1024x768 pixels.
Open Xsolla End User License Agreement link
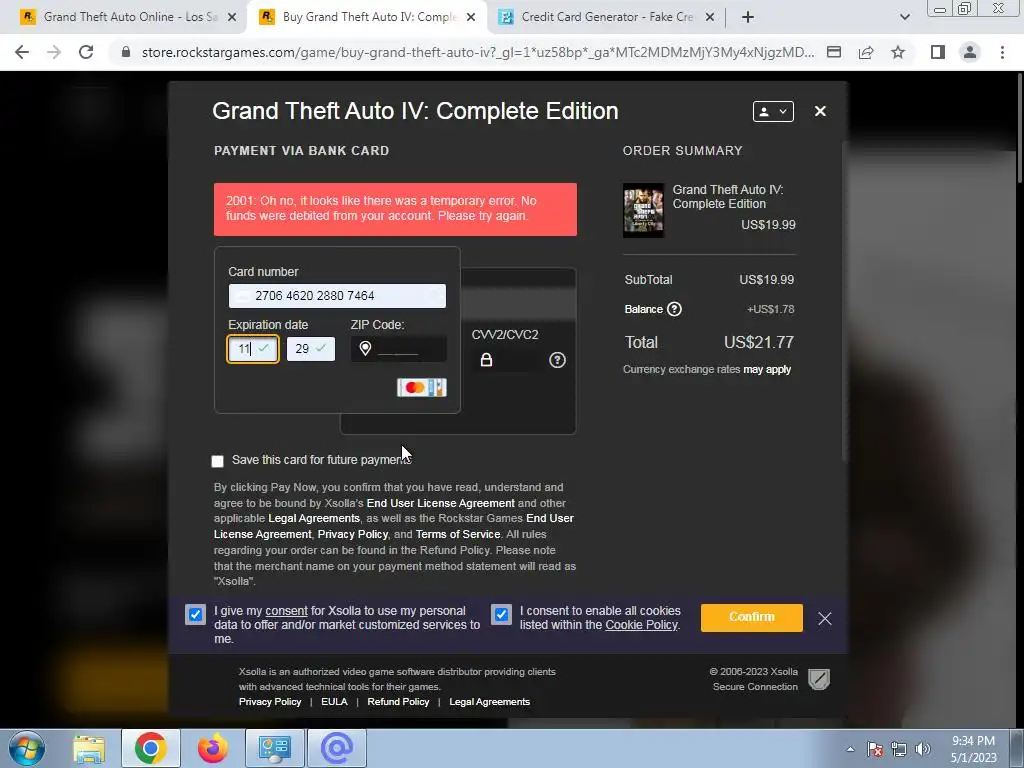(x=441, y=504)
